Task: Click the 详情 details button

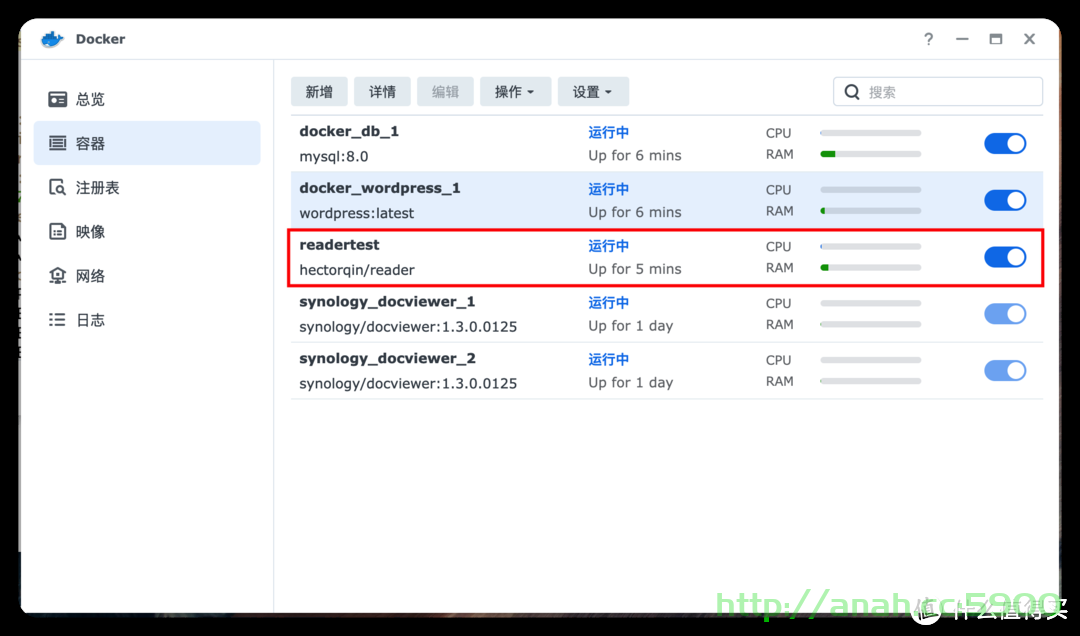Action: coord(382,92)
